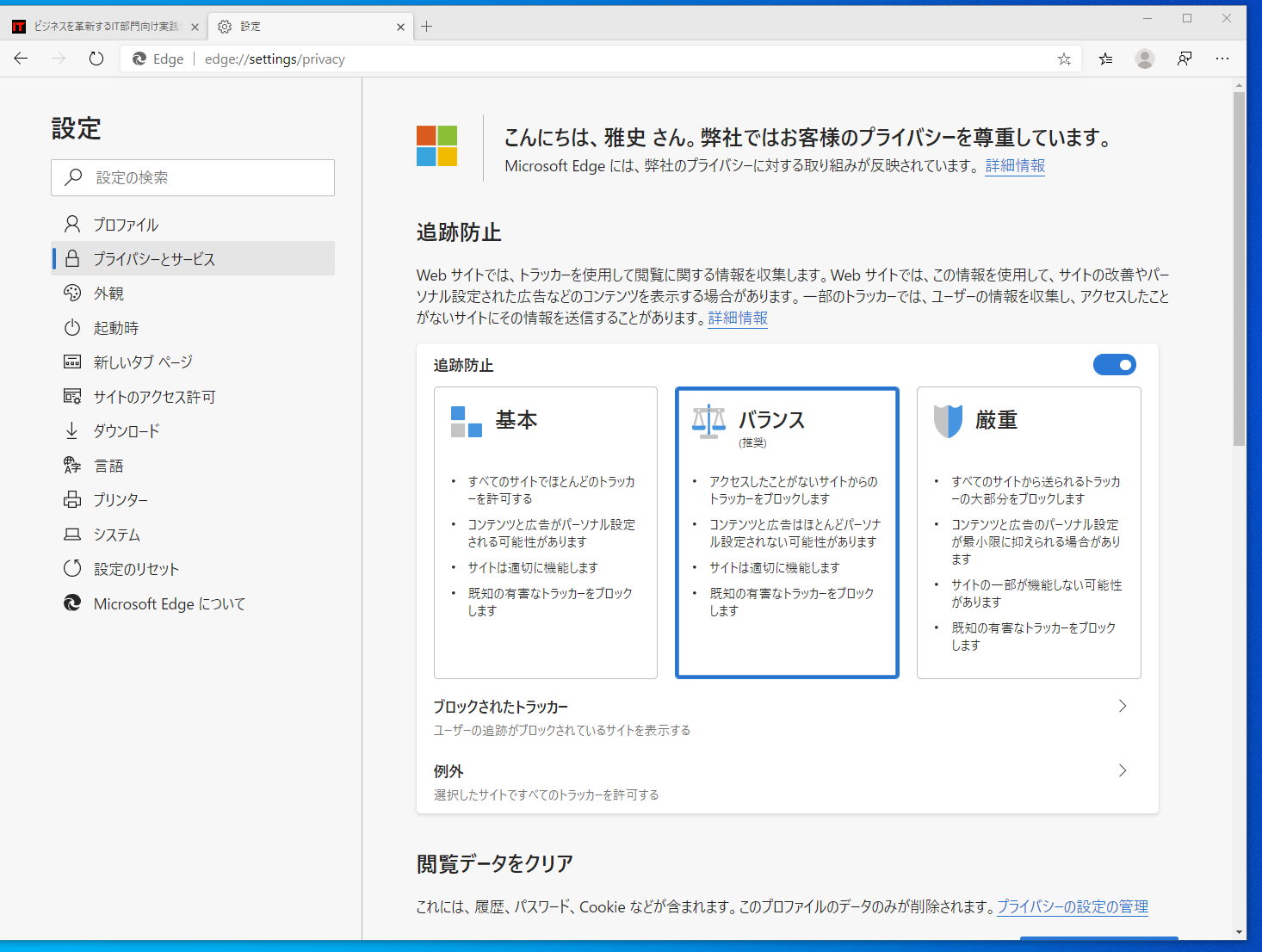
Task: Open 言語 settings section
Action: coord(193,466)
